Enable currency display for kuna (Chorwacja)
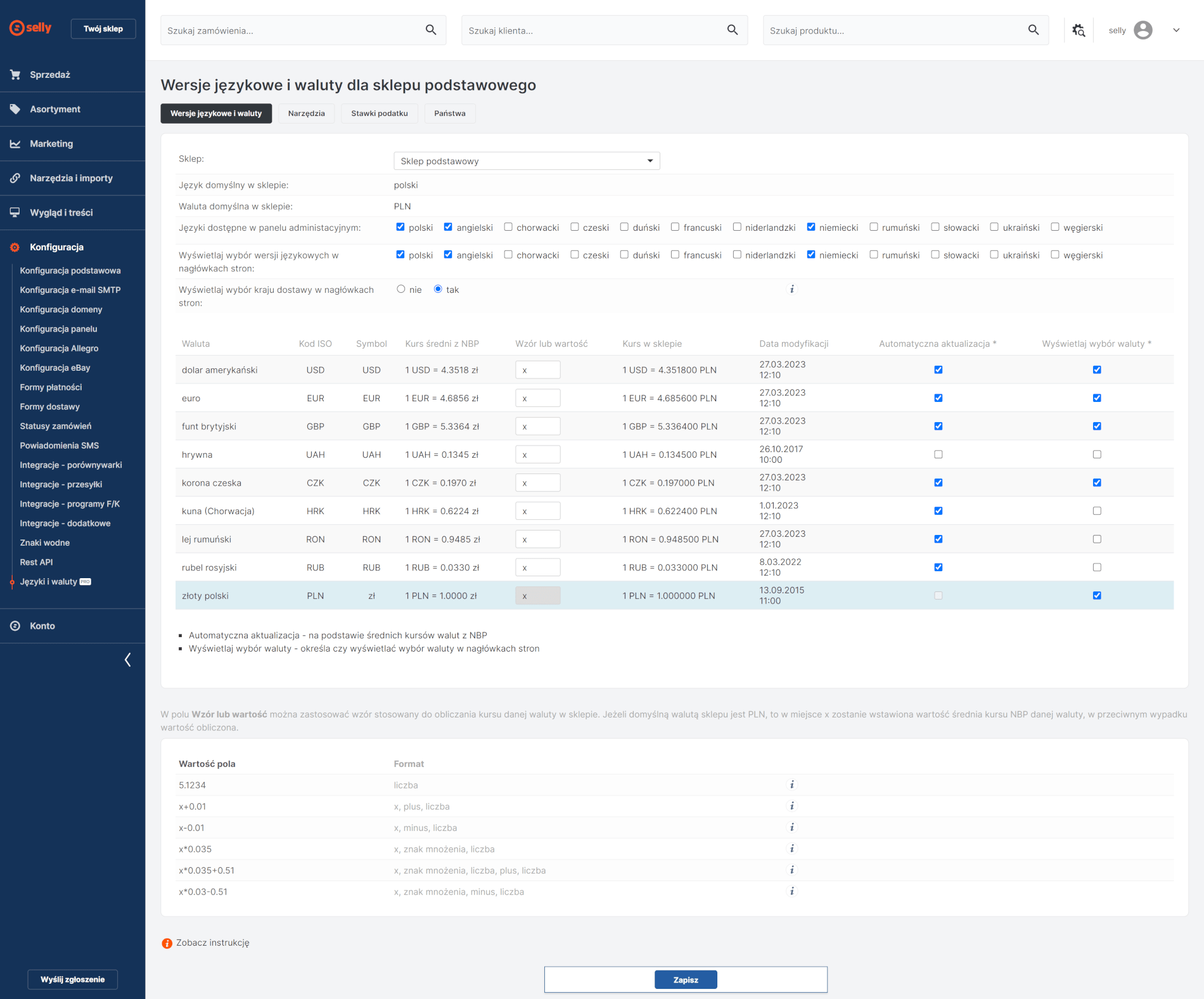Screen dimensions: 1204x999 pyautogui.click(x=1097, y=511)
